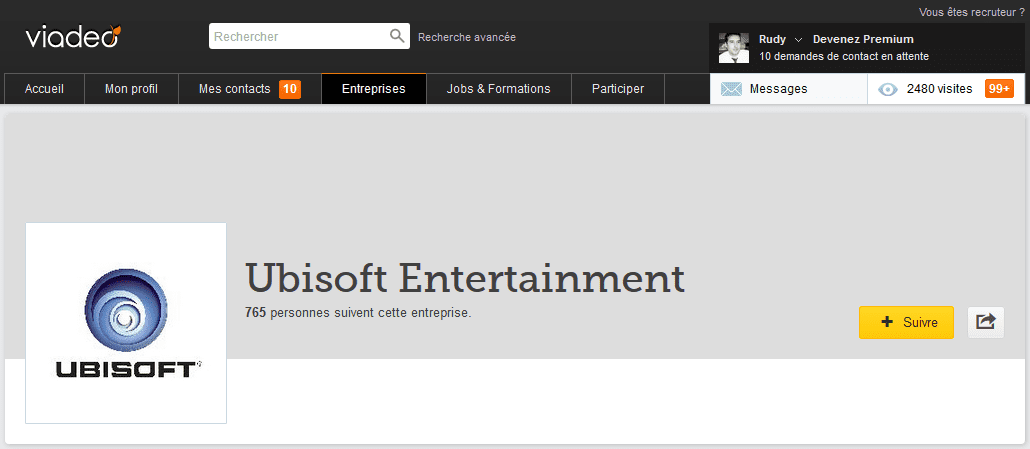Image resolution: width=1030 pixels, height=449 pixels.
Task: Open Rudy's profile photo thumbnail
Action: pyautogui.click(x=734, y=48)
